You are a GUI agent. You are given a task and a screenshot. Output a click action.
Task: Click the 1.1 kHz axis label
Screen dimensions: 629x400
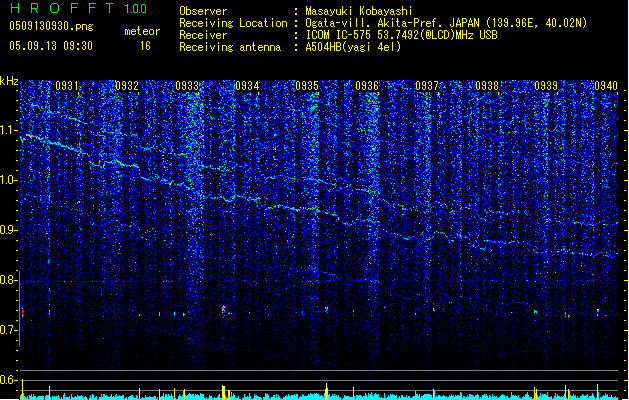point(8,130)
